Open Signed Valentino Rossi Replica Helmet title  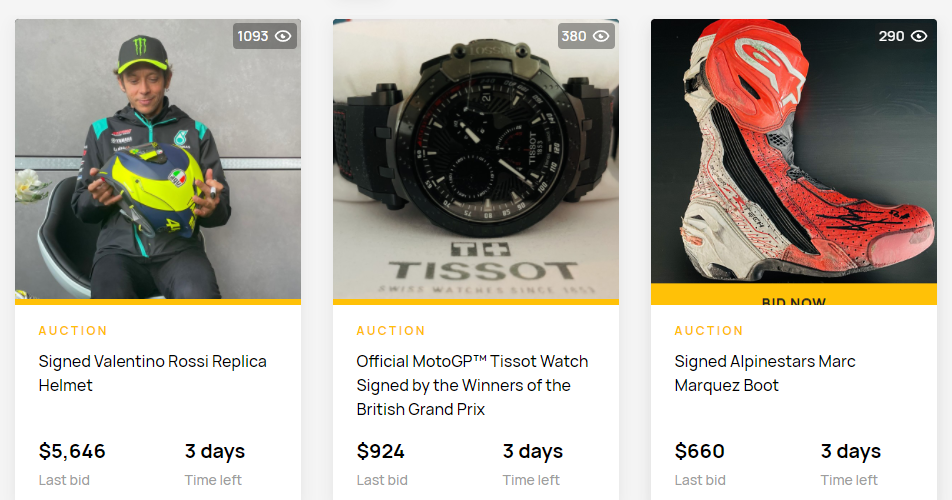153,373
